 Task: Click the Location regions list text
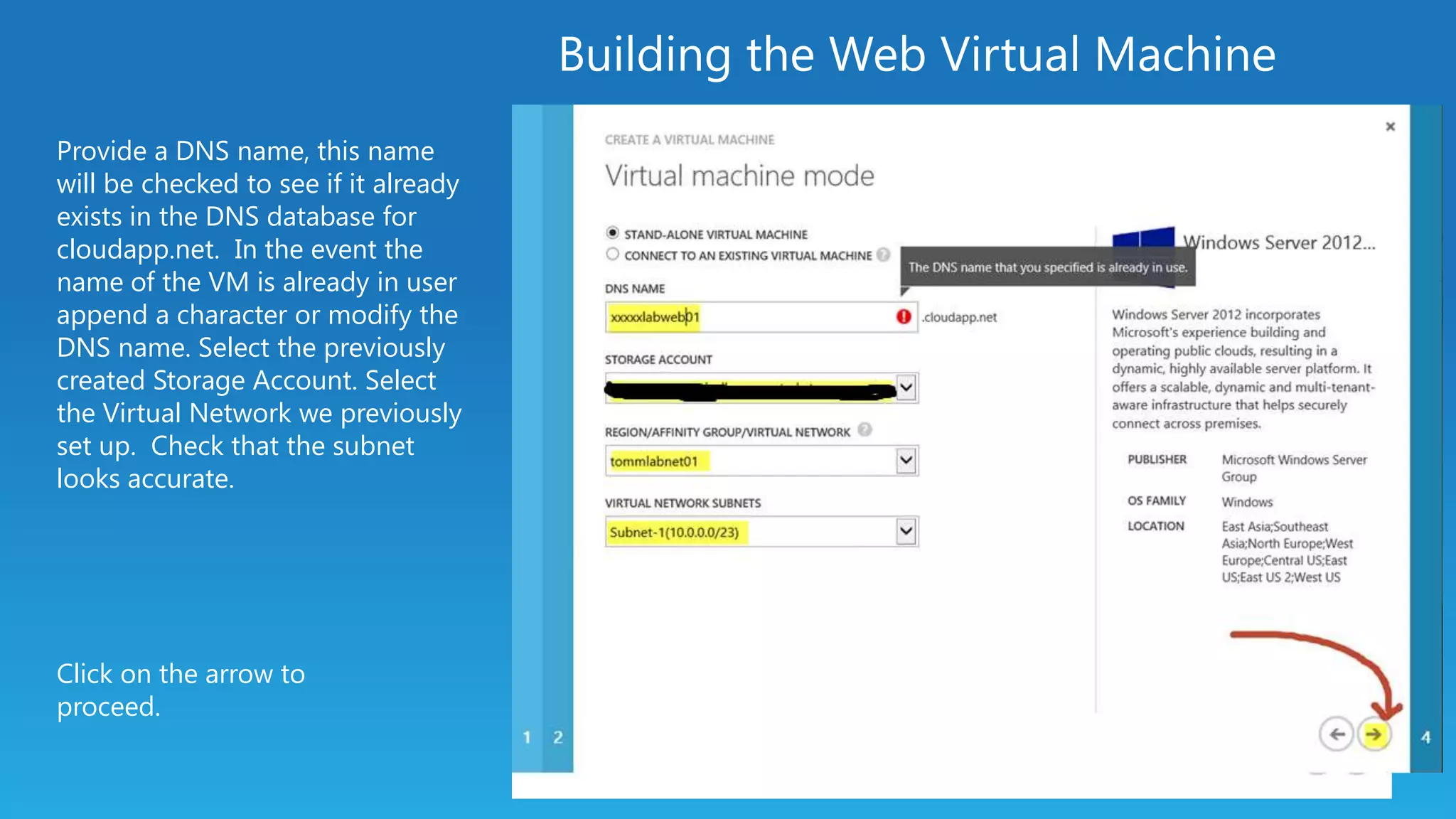(1287, 552)
